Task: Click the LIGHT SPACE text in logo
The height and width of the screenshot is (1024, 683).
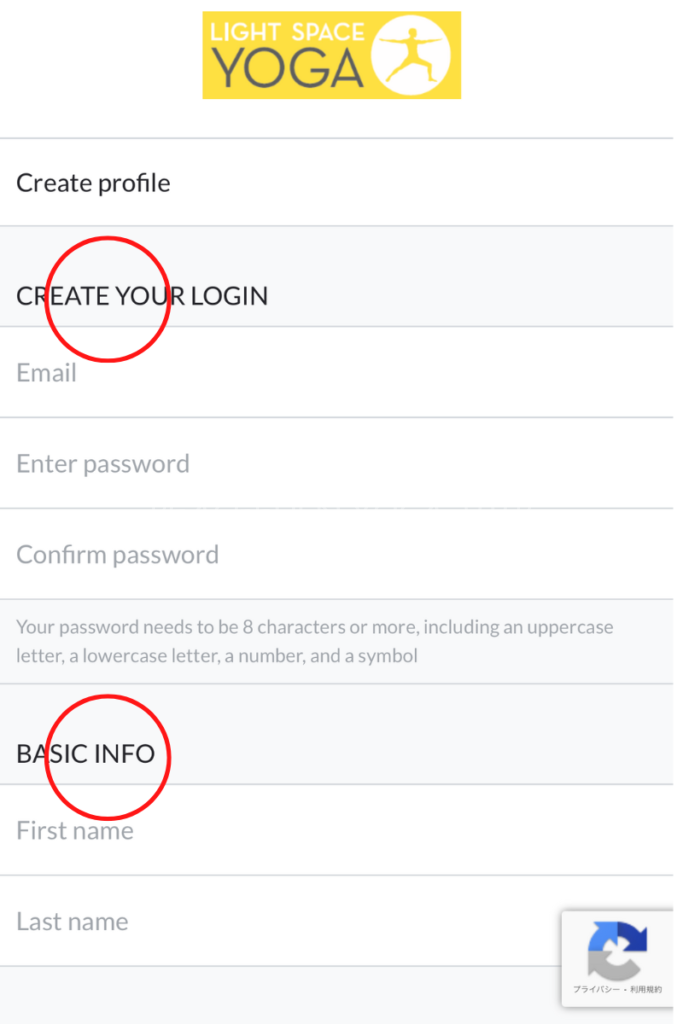Action: pyautogui.click(x=286, y=33)
